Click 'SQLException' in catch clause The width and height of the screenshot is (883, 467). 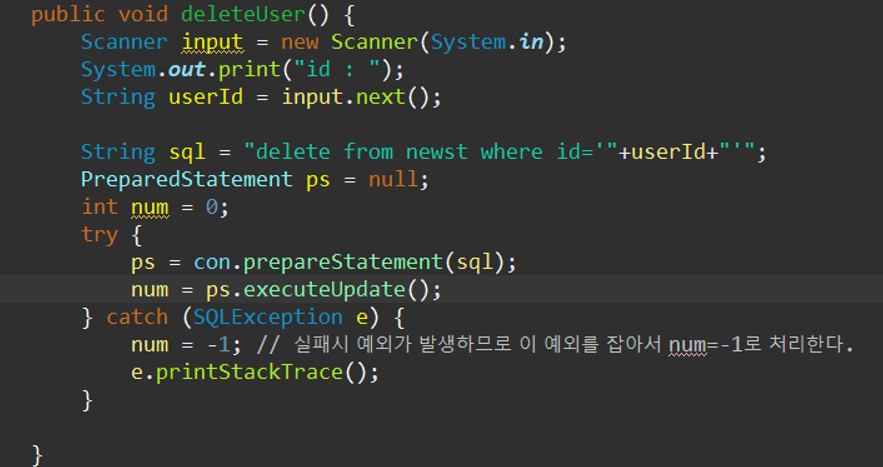[x=268, y=318]
